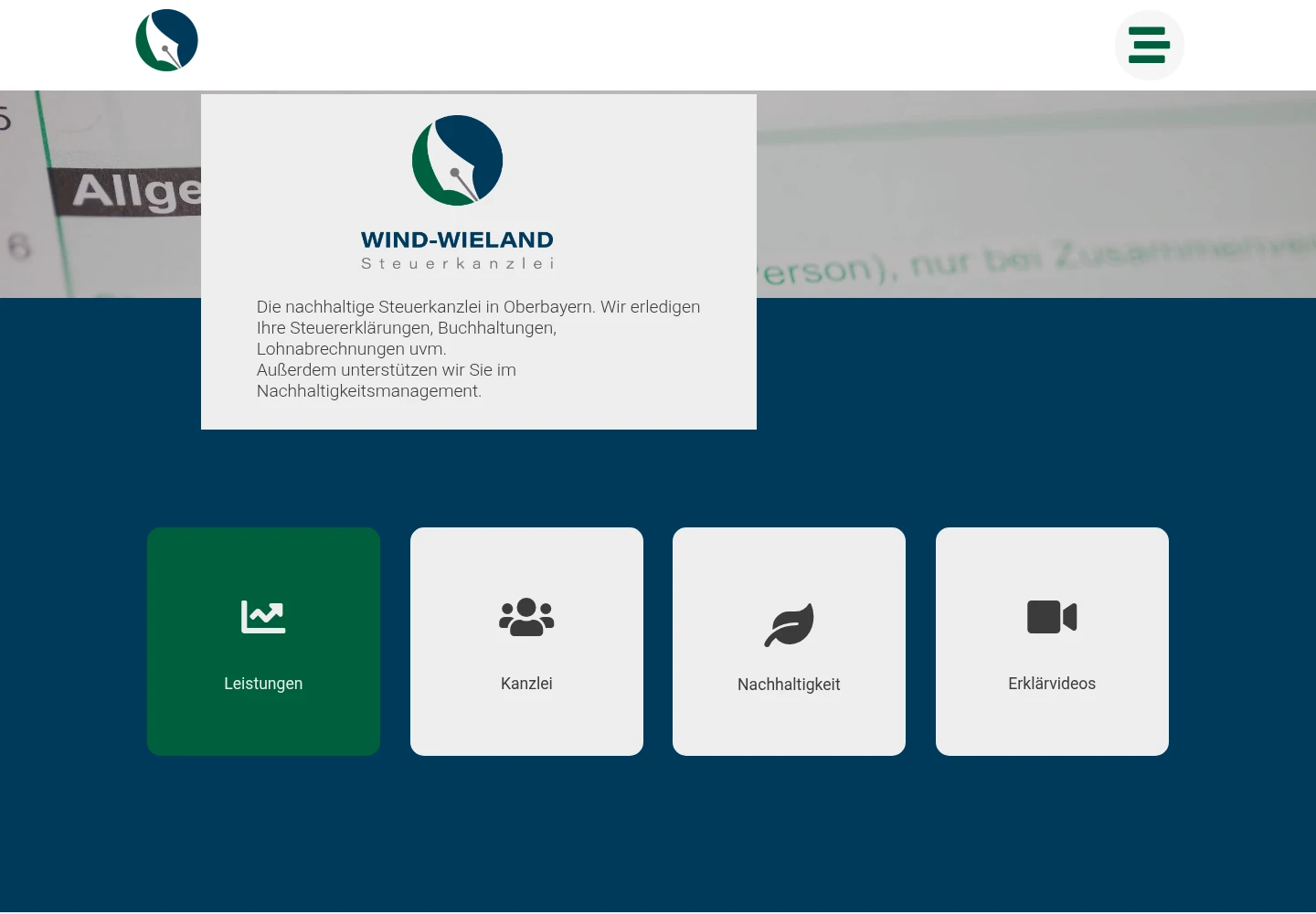Click the Steuerkanzlei subtitle text

457,263
